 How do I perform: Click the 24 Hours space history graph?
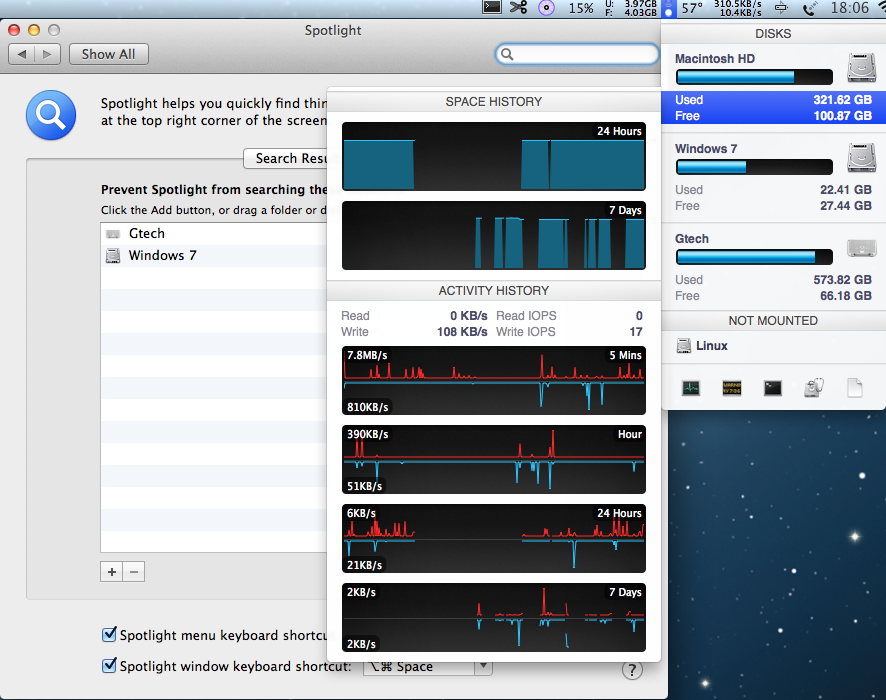click(x=494, y=156)
